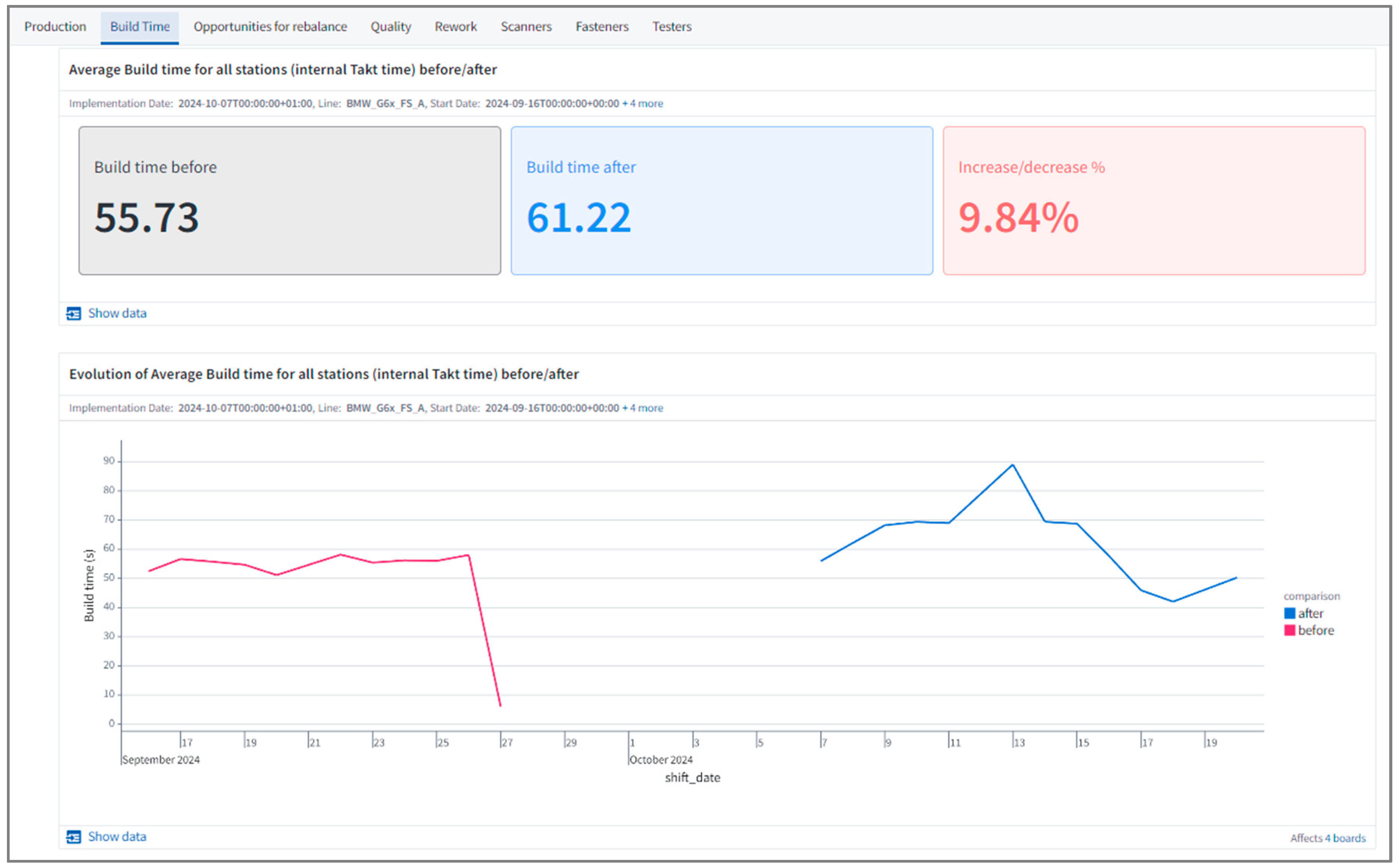Viewport: 1400px width, 868px height.
Task: Click the Build time after 61.22 card
Action: (721, 200)
